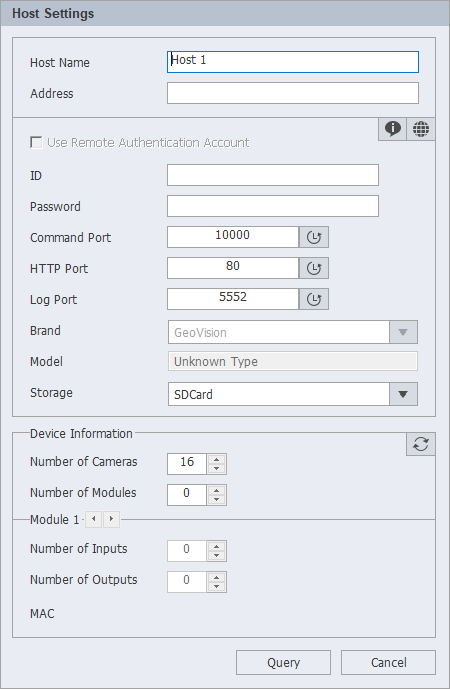
Task: Click the Query button
Action: coord(283,662)
